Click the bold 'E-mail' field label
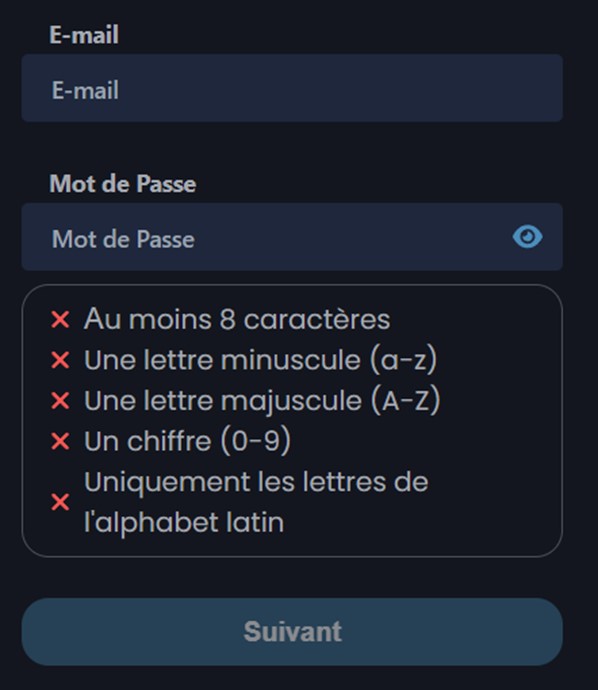Screen dimensions: 598x690 coord(84,35)
